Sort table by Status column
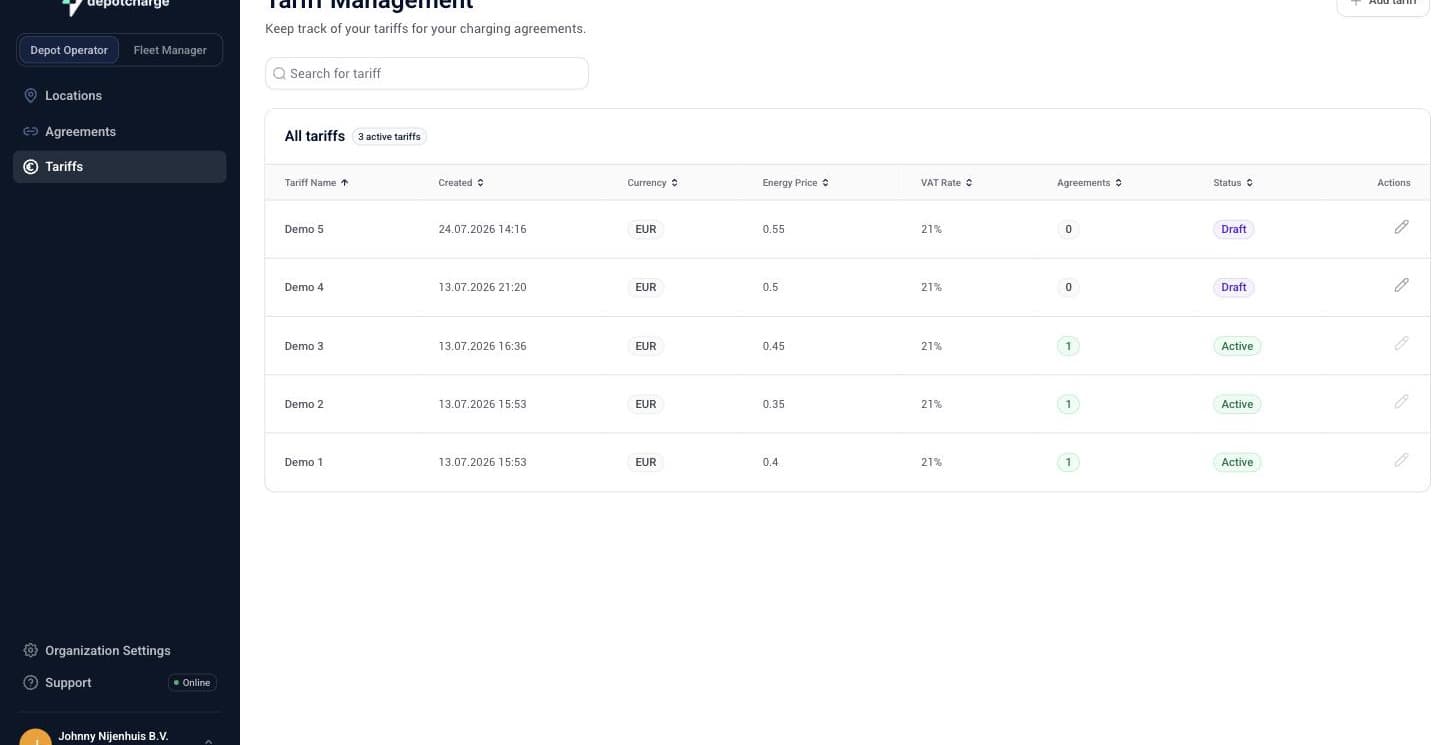Image resolution: width=1456 pixels, height=745 pixels. (1233, 183)
